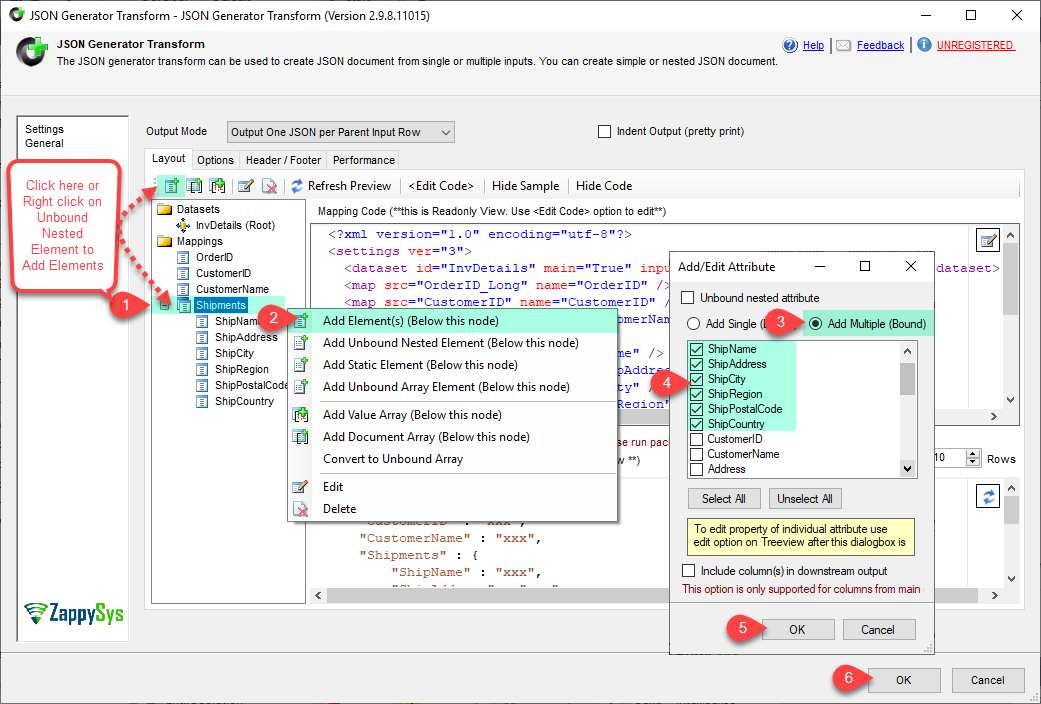Screen dimensions: 1041x704
Task: Check the Unbound nested attribute box
Action: click(688, 298)
